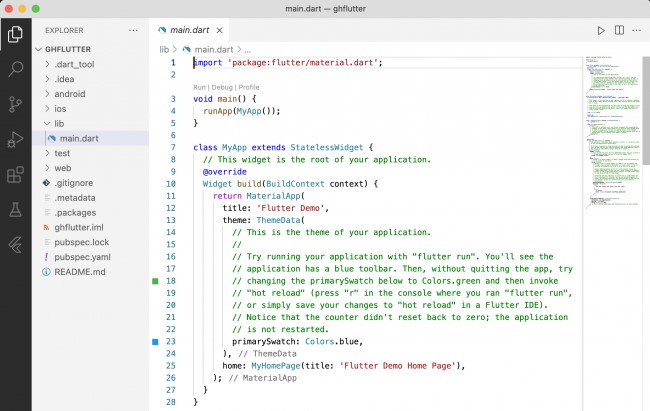Image resolution: width=650 pixels, height=411 pixels.
Task: Click the Profile code lens link
Action: click(x=249, y=87)
